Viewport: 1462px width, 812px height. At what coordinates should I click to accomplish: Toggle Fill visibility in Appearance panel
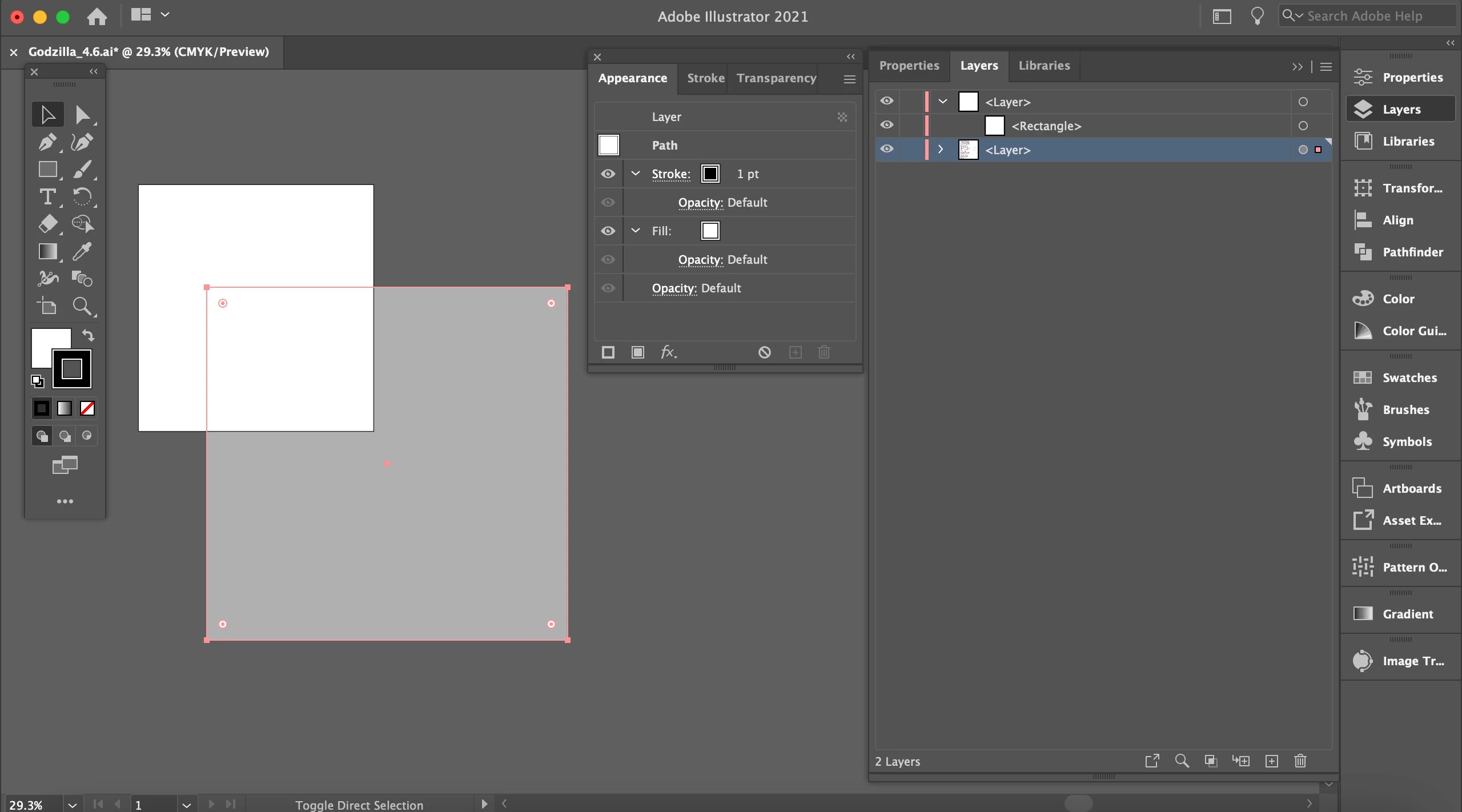(x=608, y=231)
